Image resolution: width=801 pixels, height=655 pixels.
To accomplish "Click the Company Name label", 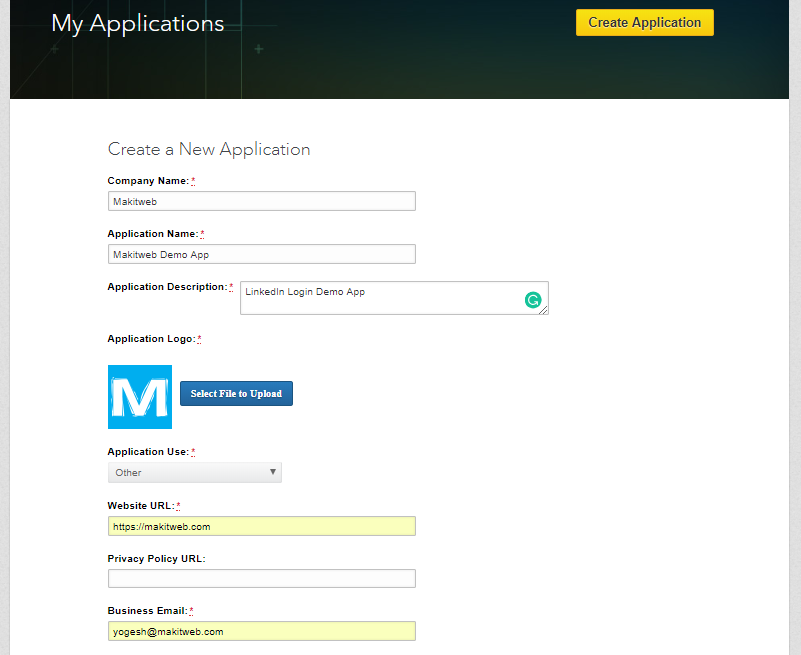I will pos(148,180).
